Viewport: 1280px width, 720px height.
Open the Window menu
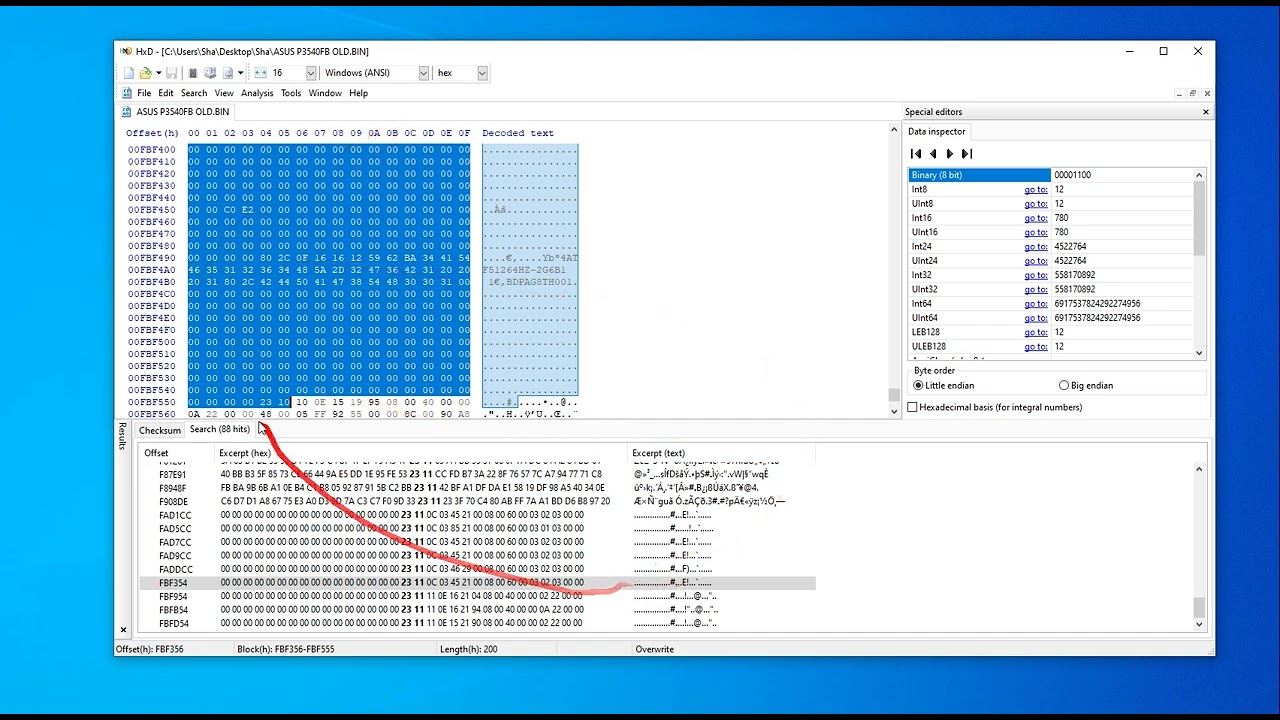click(x=325, y=93)
